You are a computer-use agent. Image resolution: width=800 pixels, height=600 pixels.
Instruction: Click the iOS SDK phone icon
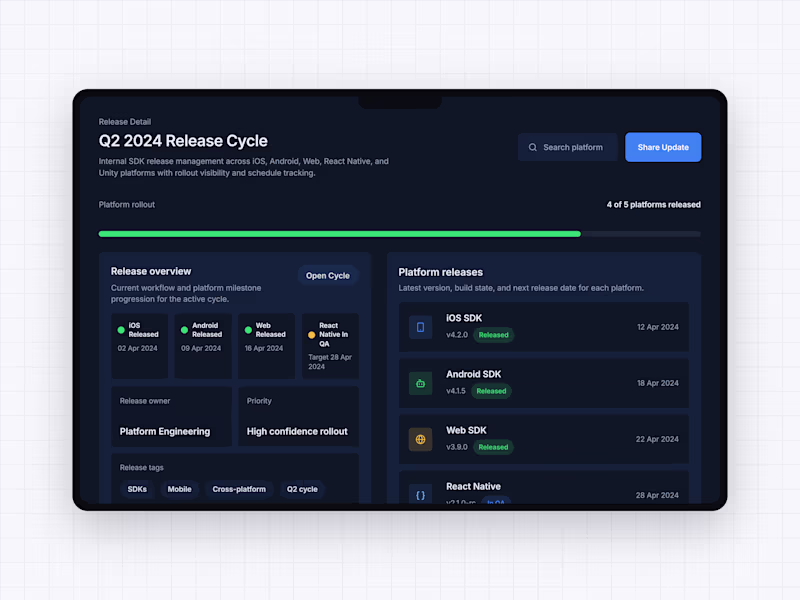tap(420, 327)
